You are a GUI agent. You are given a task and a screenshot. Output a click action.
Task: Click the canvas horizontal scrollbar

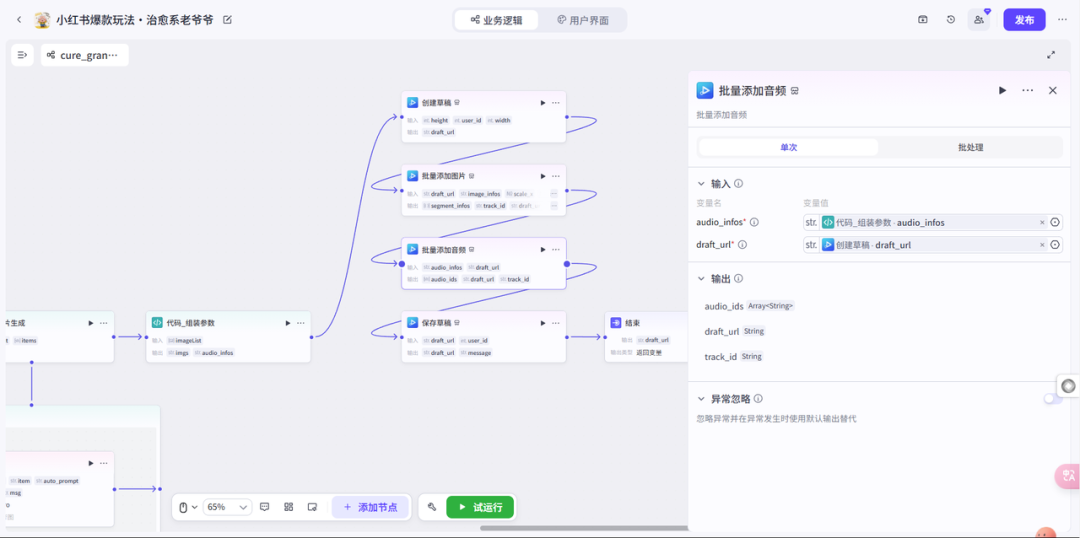point(583,528)
